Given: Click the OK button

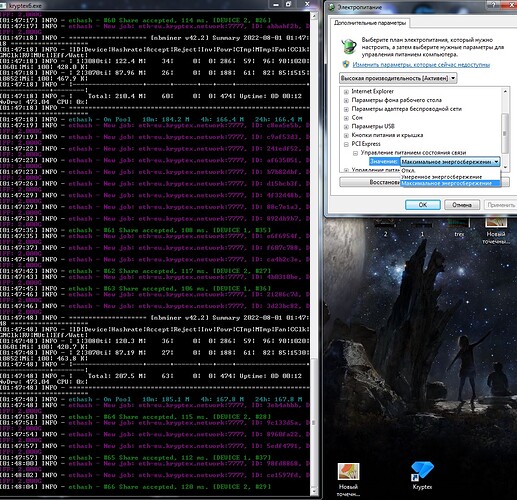Looking at the screenshot, I should click(423, 205).
